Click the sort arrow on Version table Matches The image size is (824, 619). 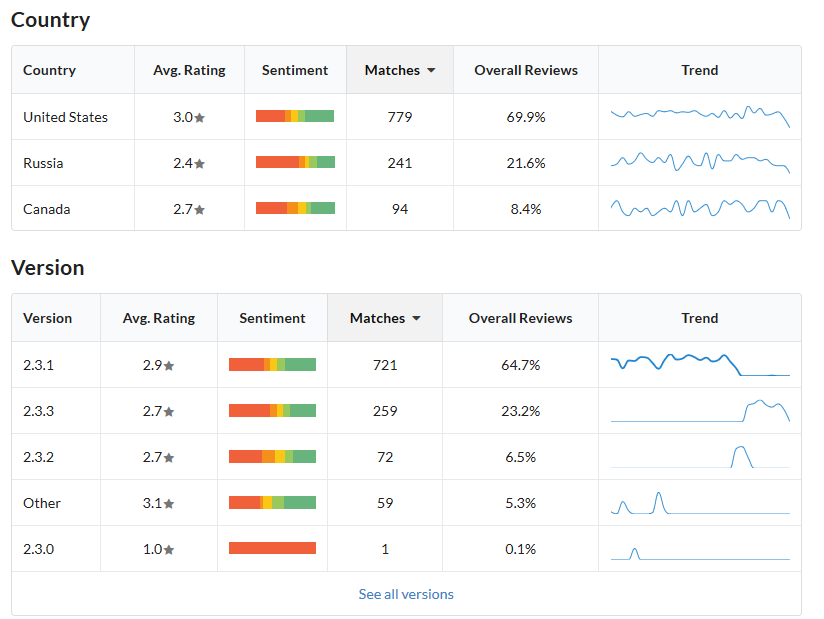click(416, 319)
